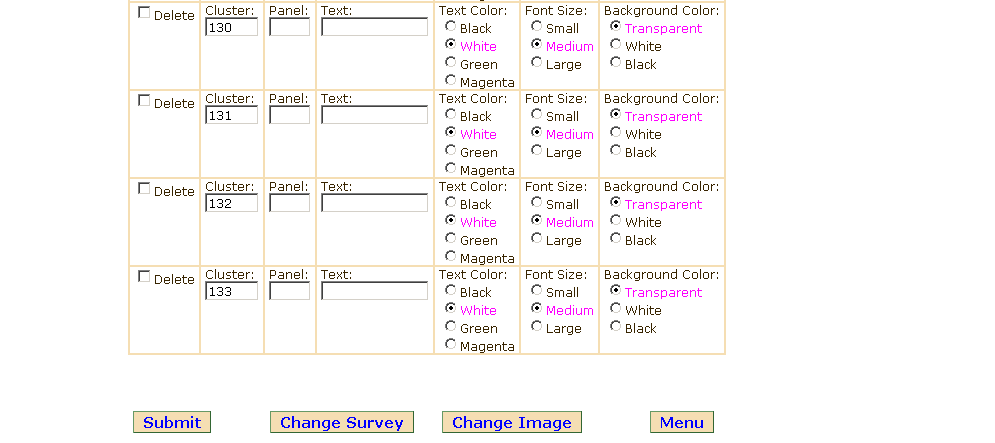
Task: Select White background color for cluster 131
Action: (615, 133)
